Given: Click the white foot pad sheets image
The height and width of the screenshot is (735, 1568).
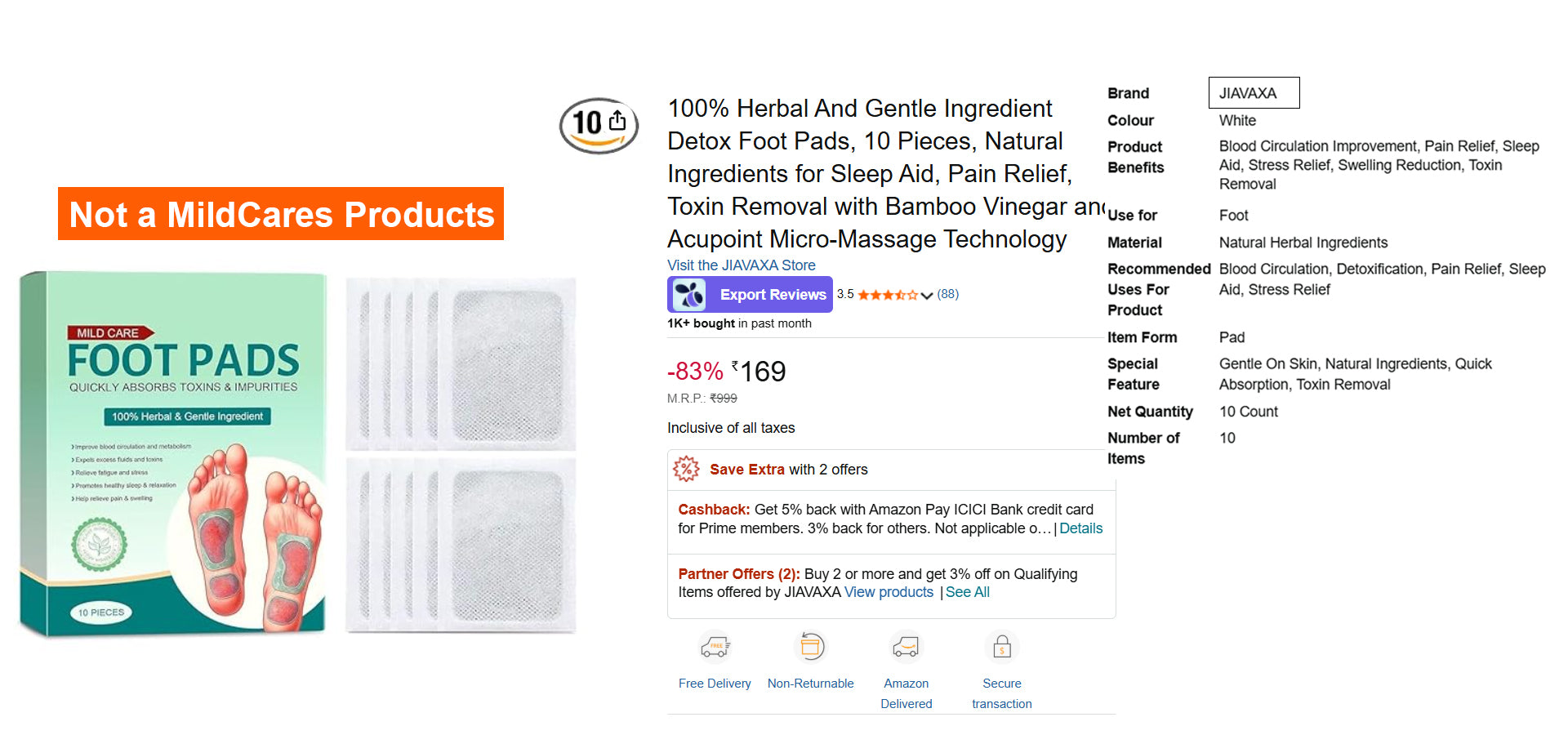Looking at the screenshot, I should point(461,455).
